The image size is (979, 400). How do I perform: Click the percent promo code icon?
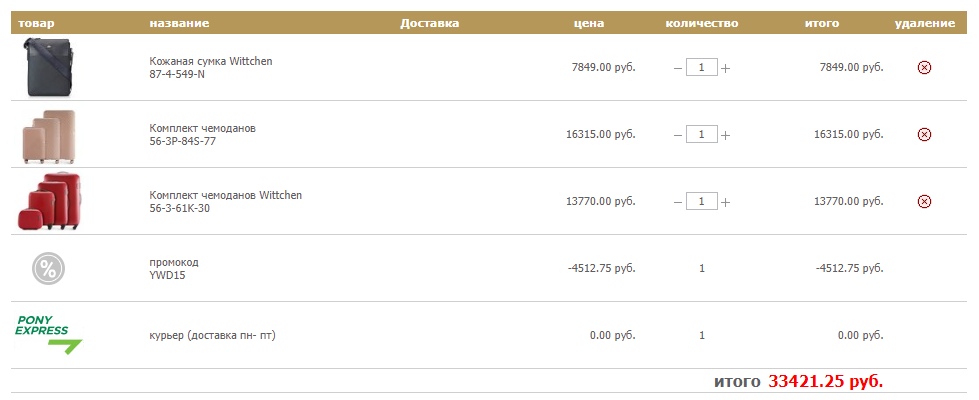48,269
